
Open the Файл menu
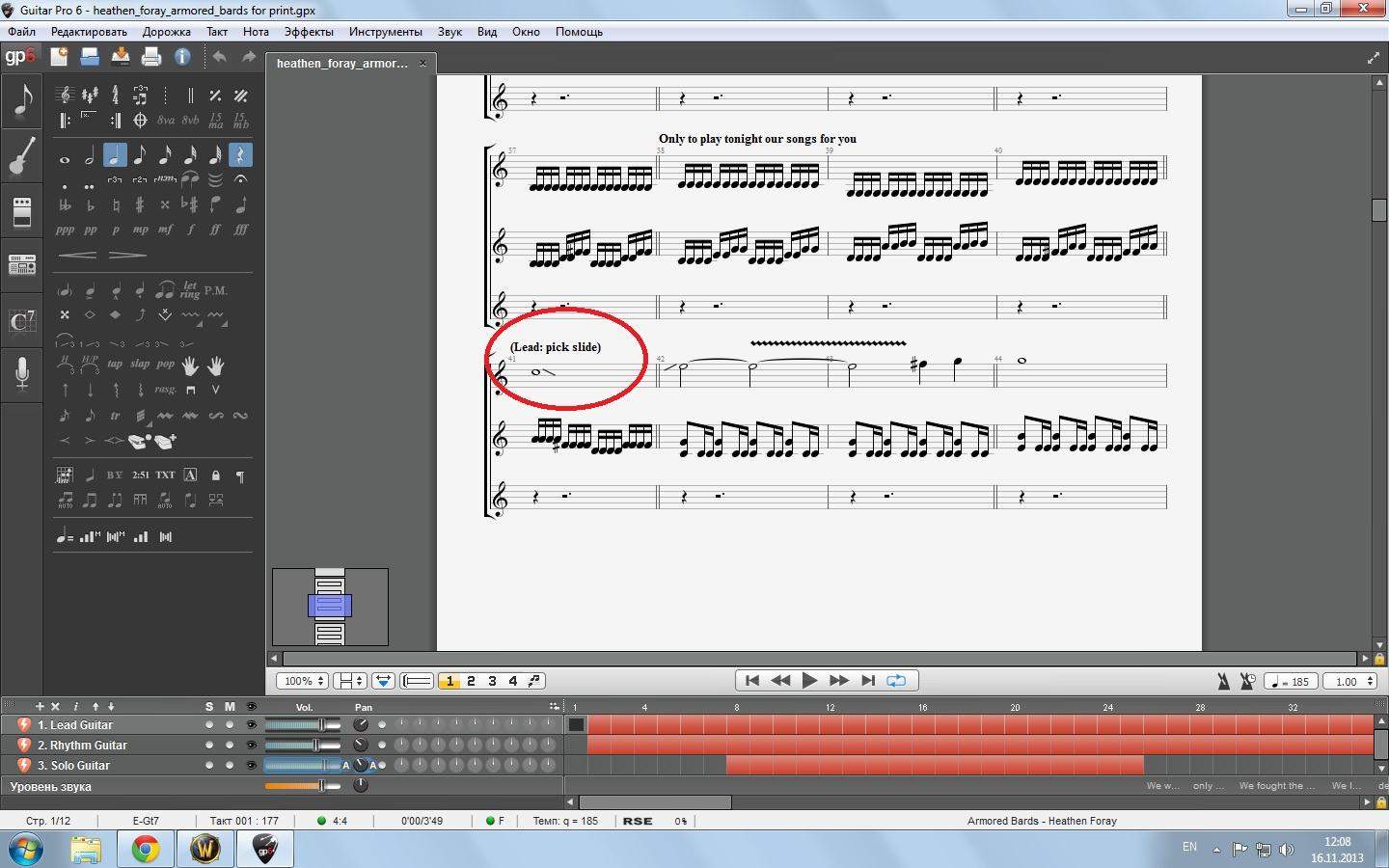pos(21,32)
